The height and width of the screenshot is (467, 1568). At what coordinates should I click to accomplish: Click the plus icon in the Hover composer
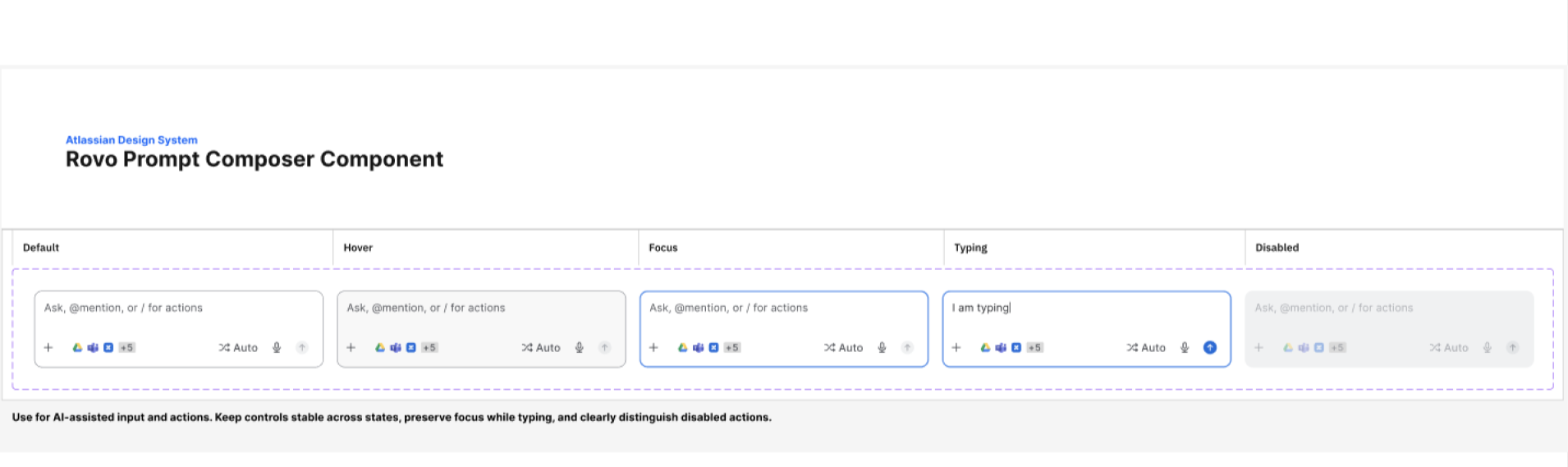pos(351,348)
